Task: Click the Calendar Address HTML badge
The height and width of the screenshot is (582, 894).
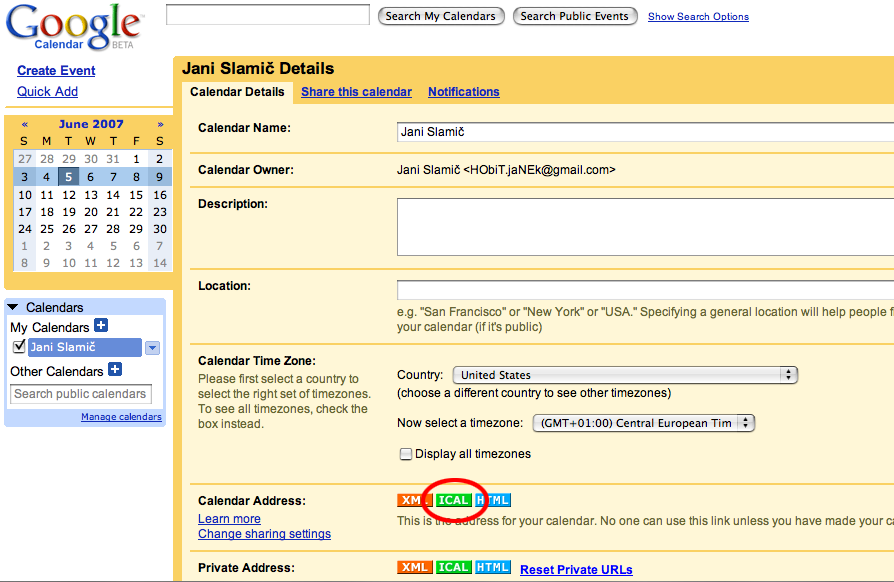Action: tap(493, 500)
